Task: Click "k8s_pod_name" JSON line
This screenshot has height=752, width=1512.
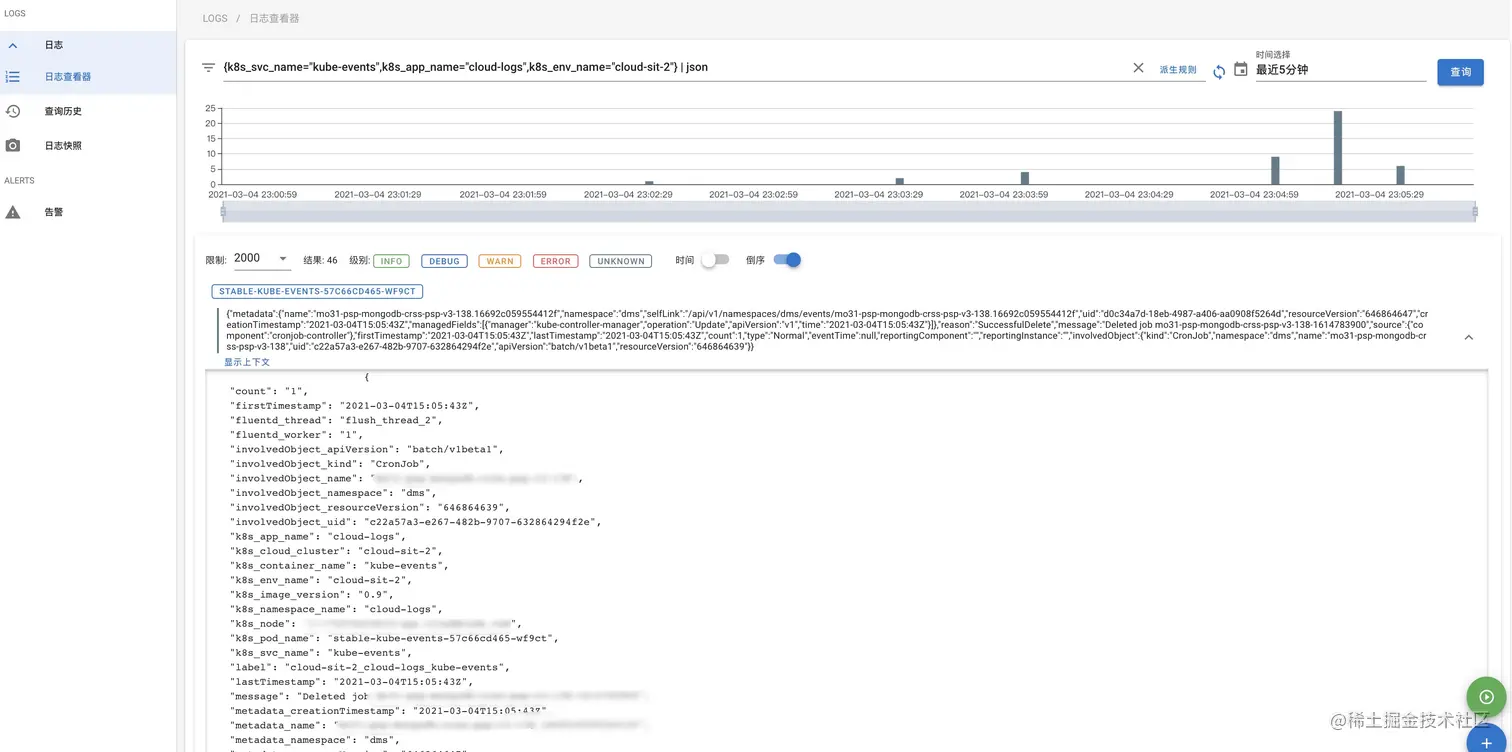Action: [x=394, y=638]
